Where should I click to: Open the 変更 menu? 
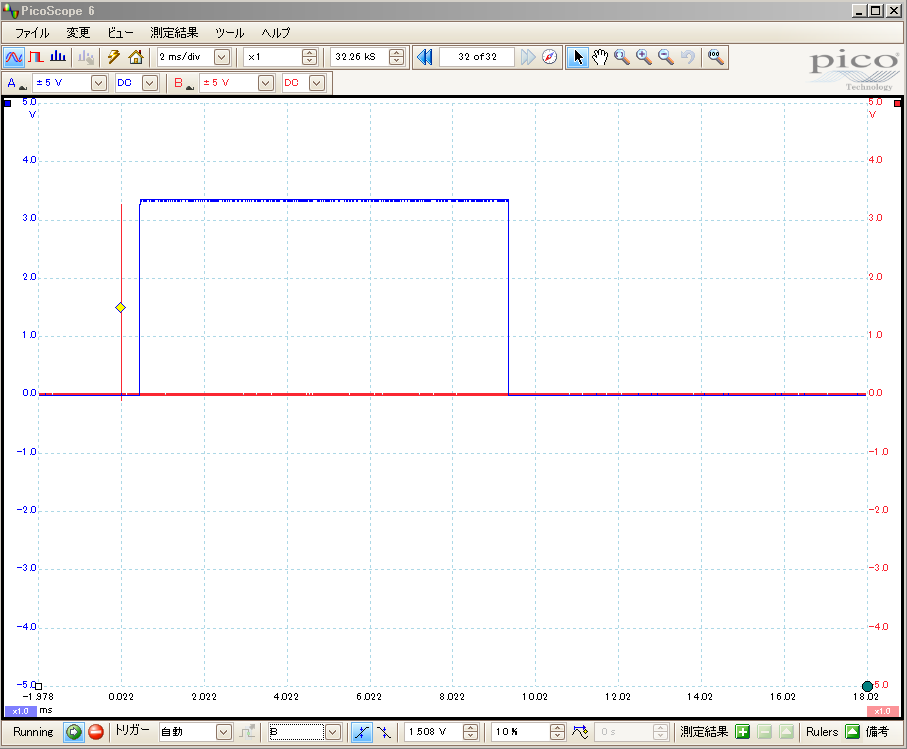[78, 32]
